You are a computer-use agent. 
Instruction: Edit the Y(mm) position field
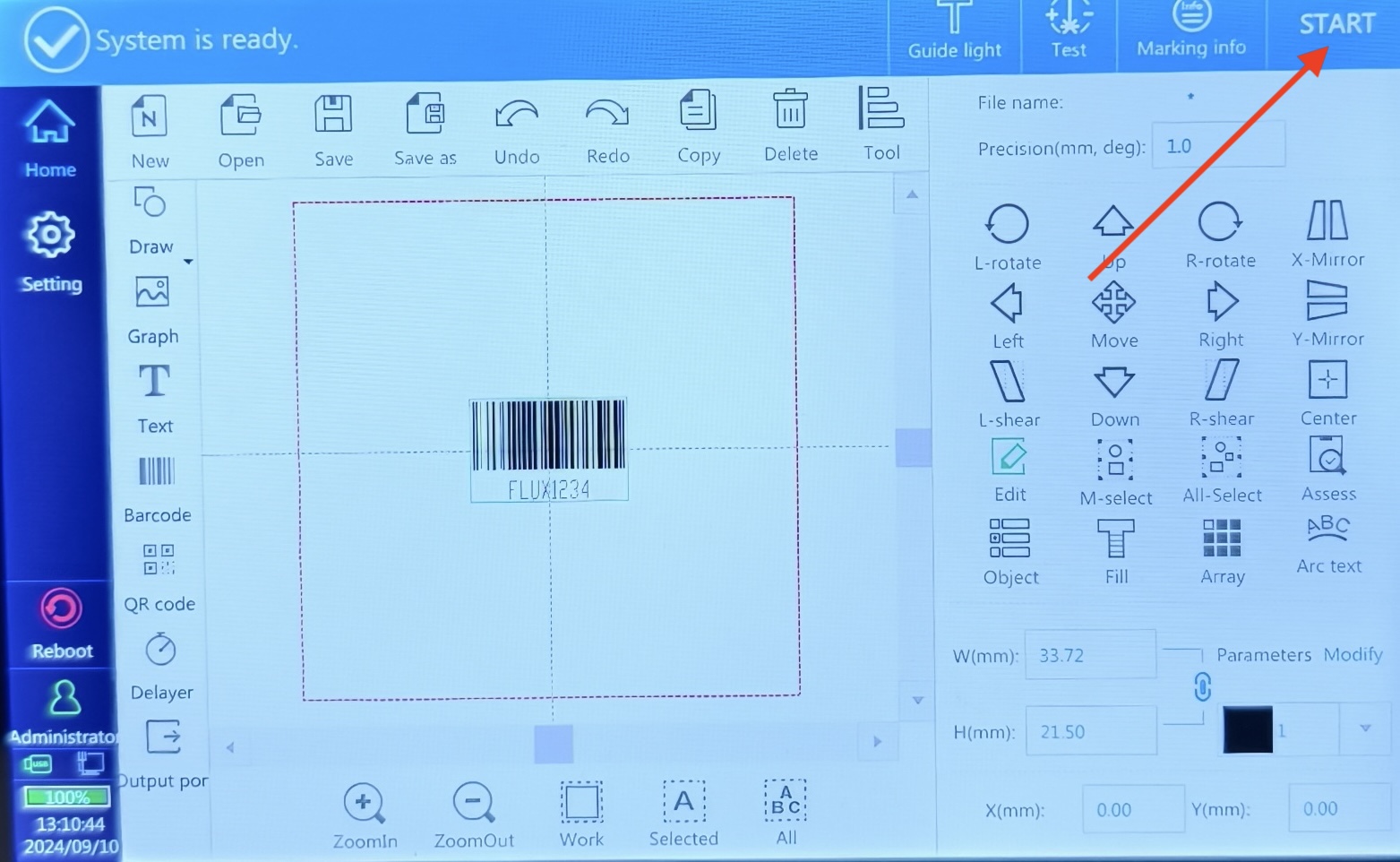pos(1341,808)
